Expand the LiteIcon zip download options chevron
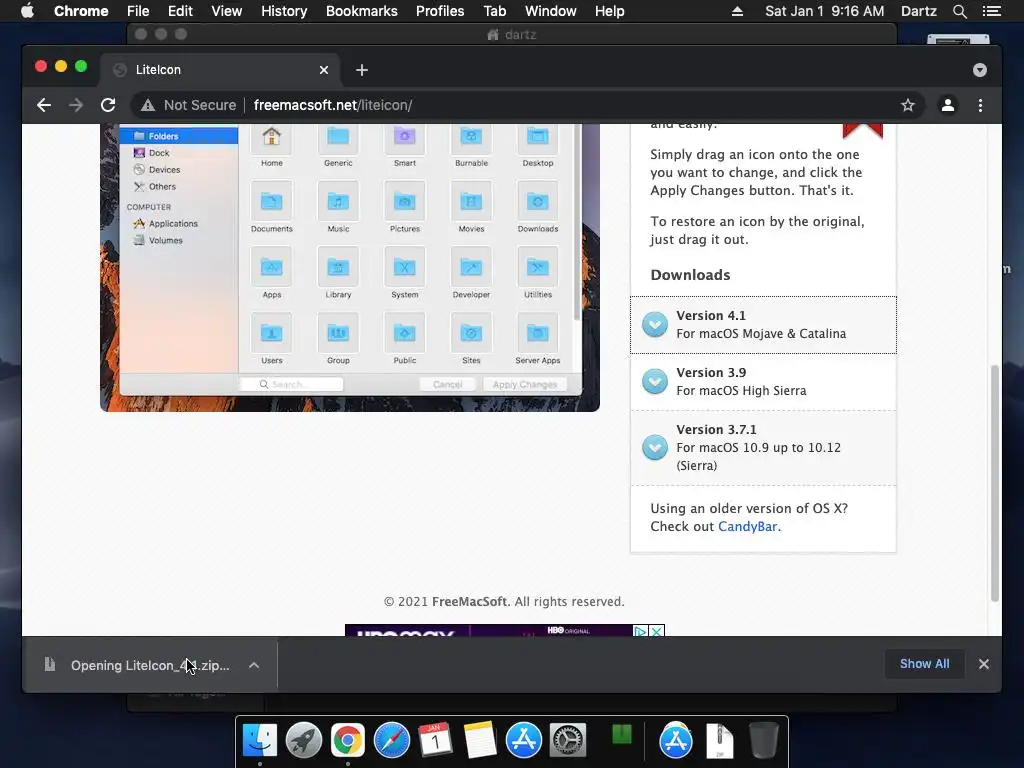This screenshot has width=1024, height=768. (x=254, y=665)
